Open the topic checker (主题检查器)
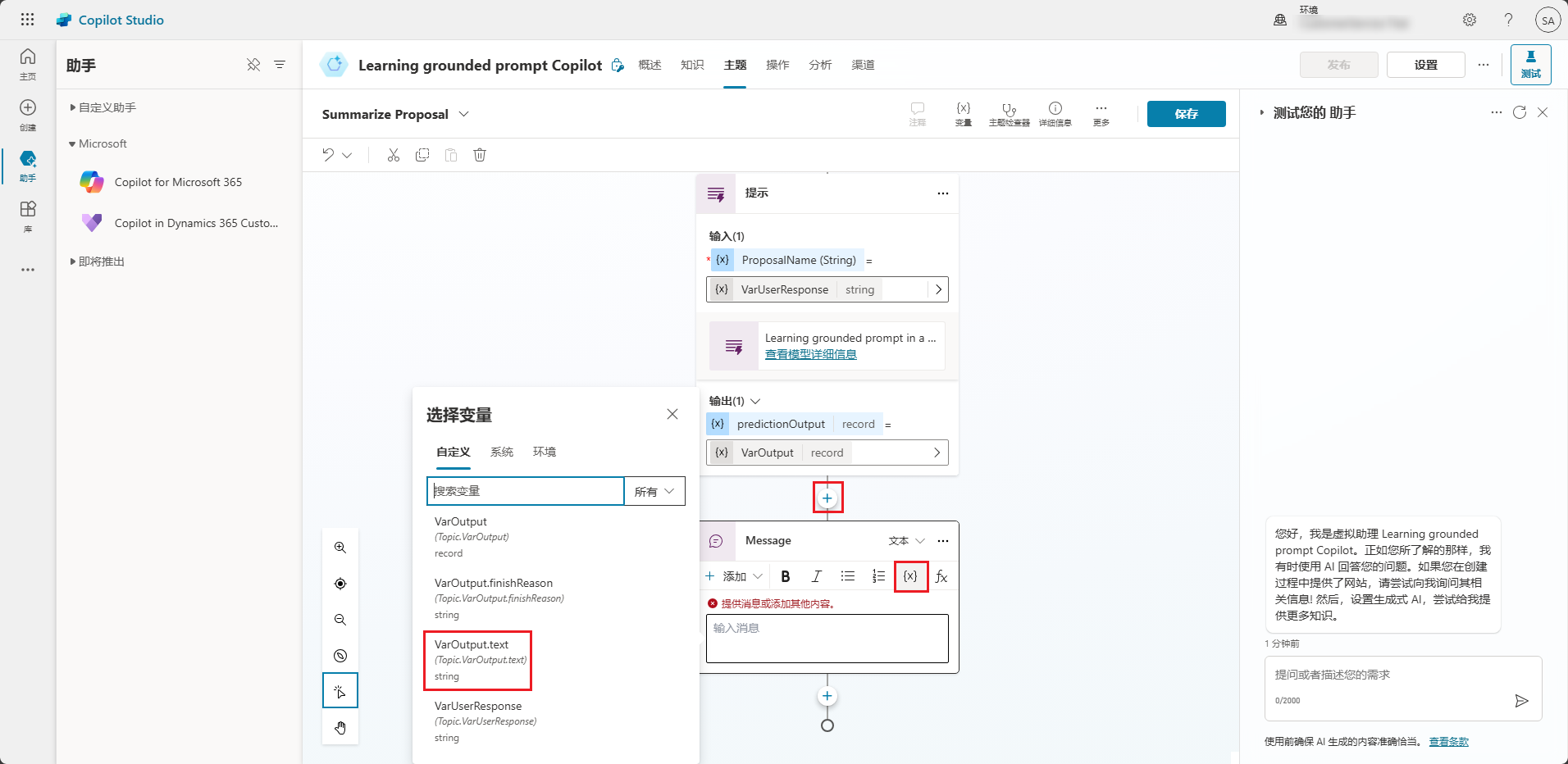This screenshot has height=764, width=1568. (x=1009, y=114)
